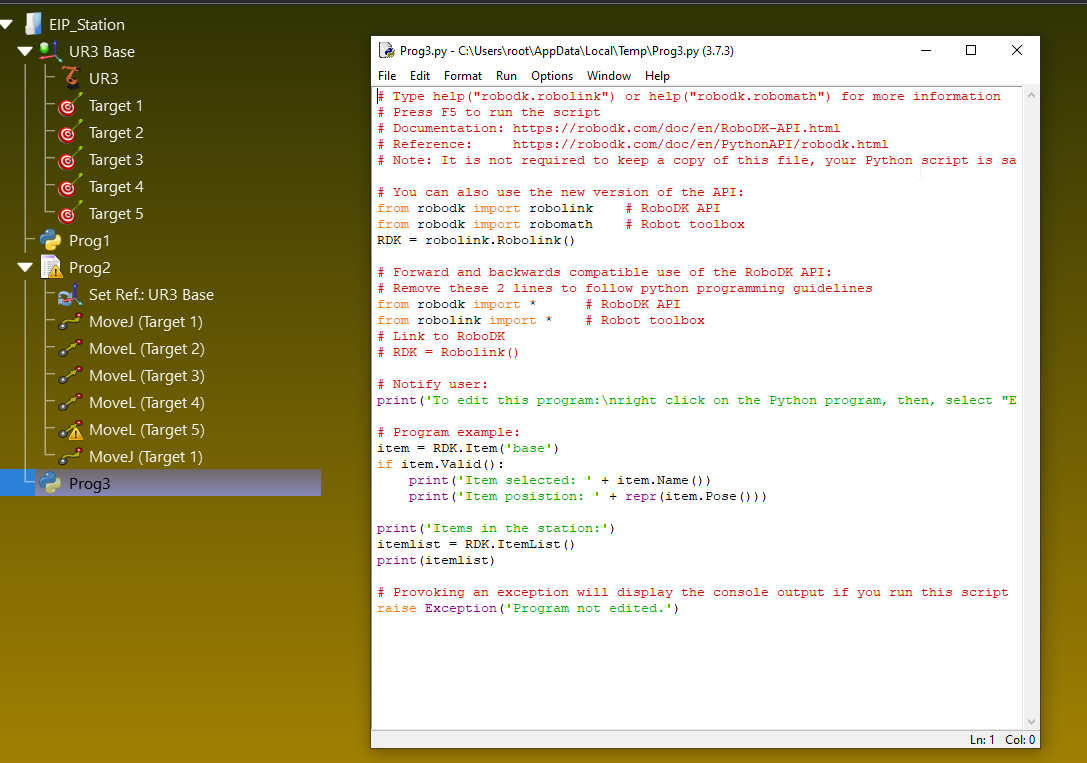Collapse the Prog2 tree node
Image resolution: width=1087 pixels, height=763 pixels.
[25, 268]
